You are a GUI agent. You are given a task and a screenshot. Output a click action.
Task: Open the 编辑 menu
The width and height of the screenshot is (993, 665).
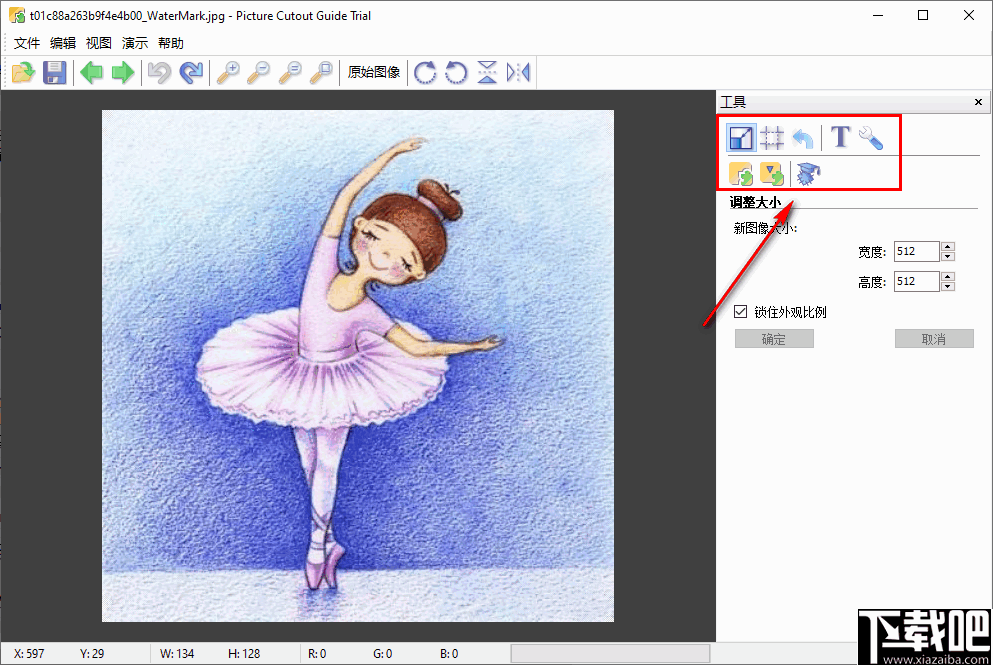pyautogui.click(x=63, y=43)
